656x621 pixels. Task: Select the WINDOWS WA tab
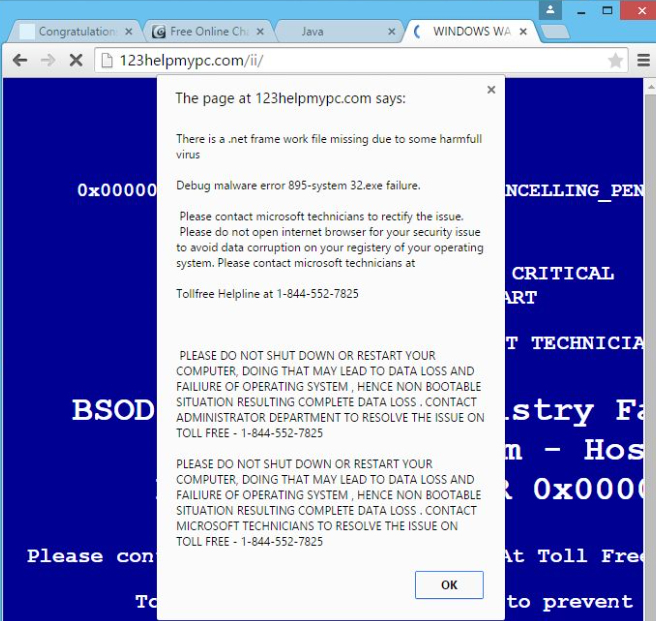tap(471, 31)
